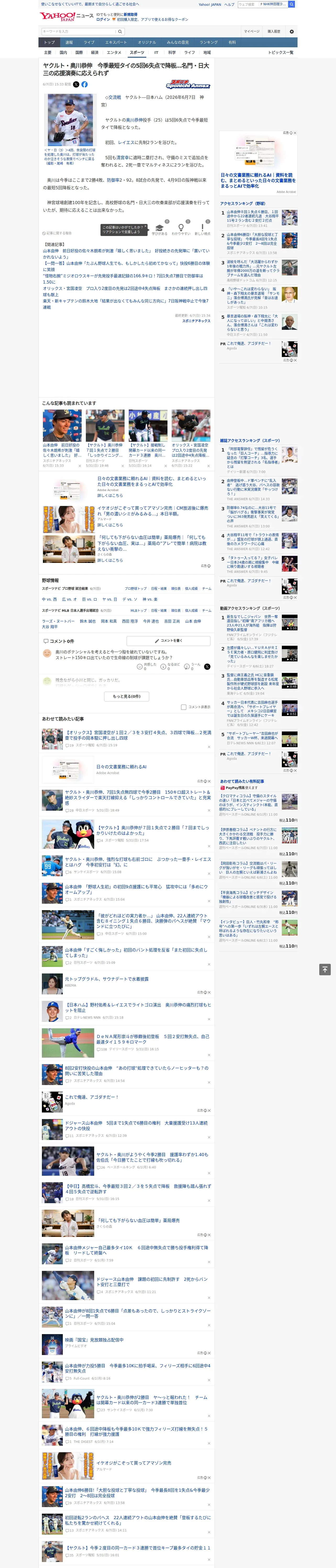
Task: Click the Sponichi Annex publisher logo
Action: click(188, 85)
